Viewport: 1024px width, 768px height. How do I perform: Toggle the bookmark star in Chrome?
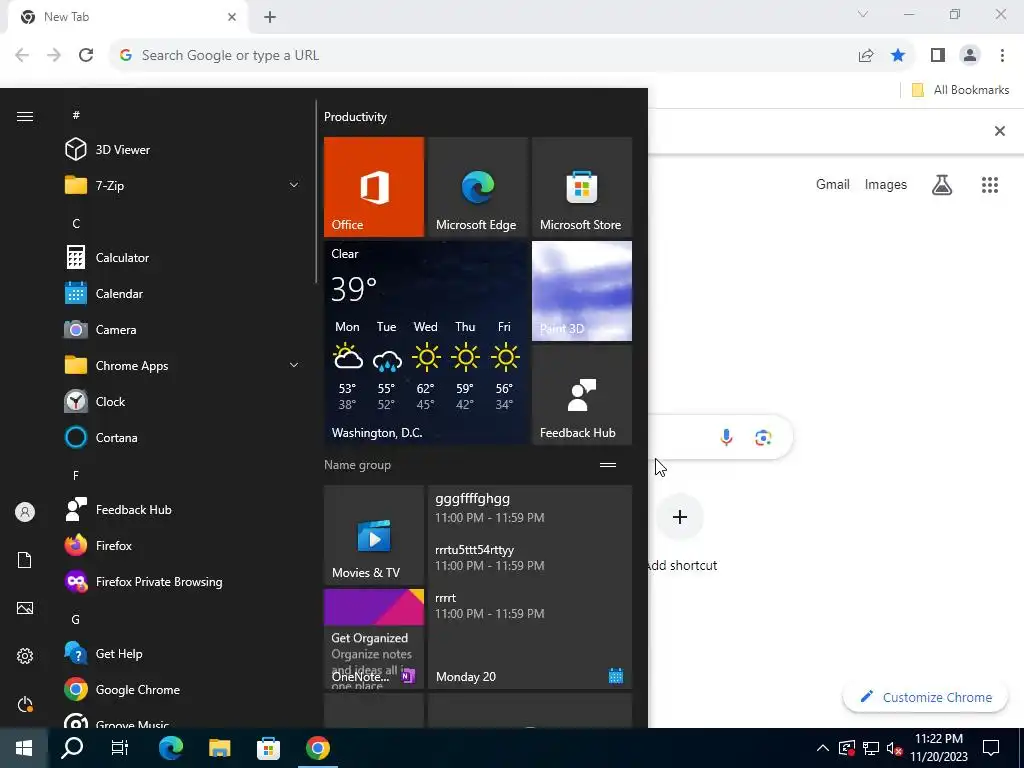click(898, 56)
